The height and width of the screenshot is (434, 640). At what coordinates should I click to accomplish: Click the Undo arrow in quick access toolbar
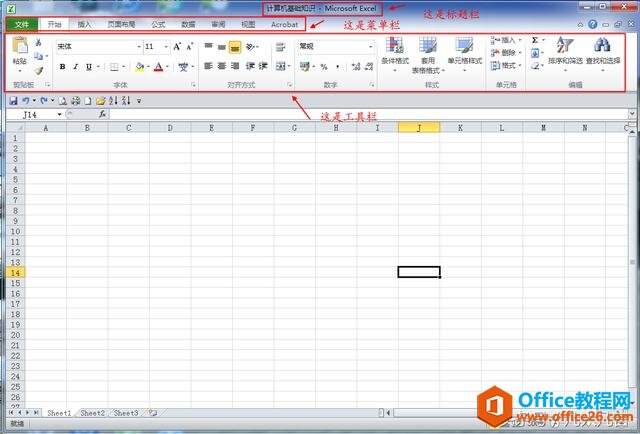[x=26, y=100]
